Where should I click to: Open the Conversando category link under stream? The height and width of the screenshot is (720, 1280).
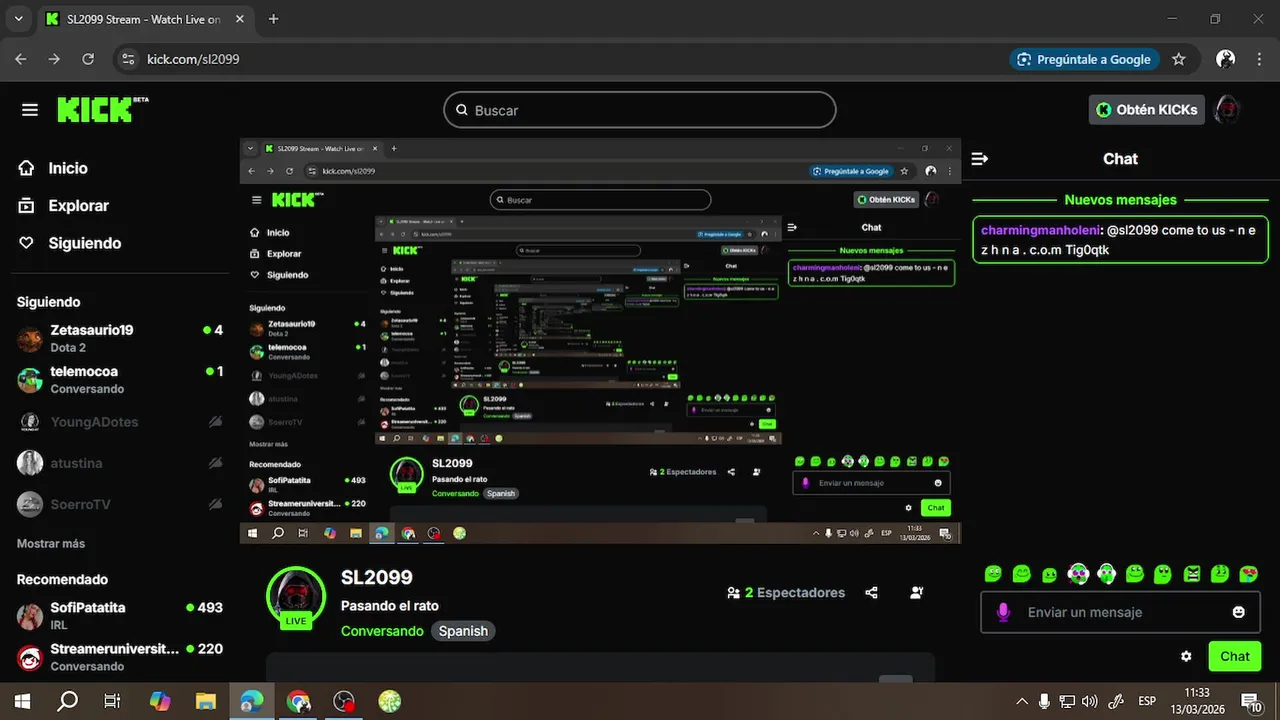[382, 631]
